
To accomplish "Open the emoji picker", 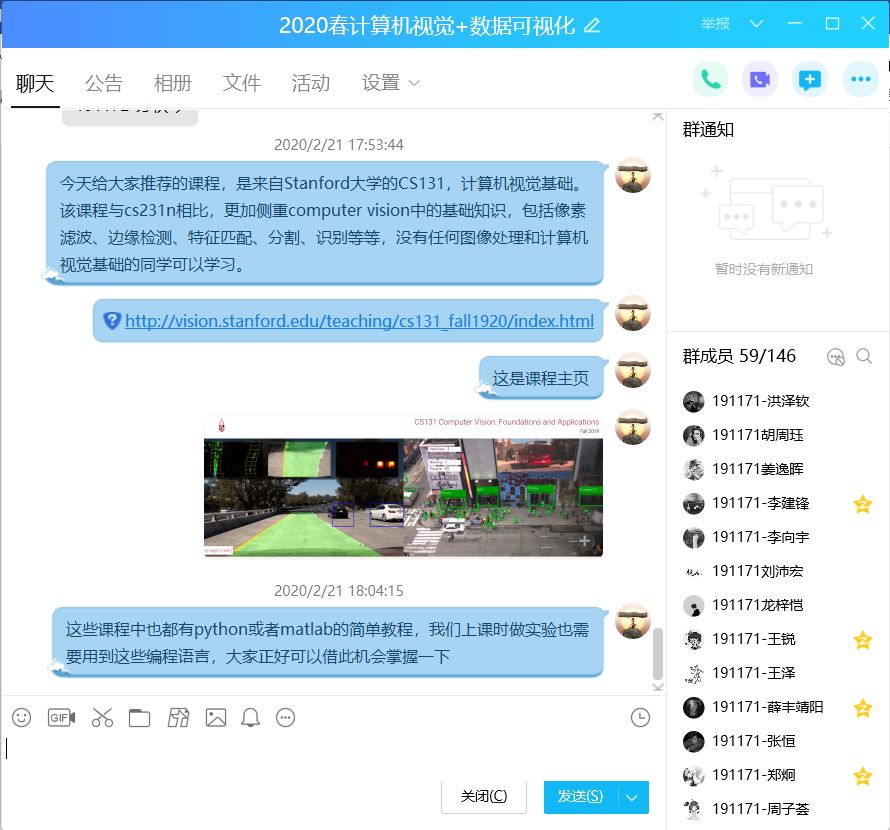I will (x=22, y=718).
